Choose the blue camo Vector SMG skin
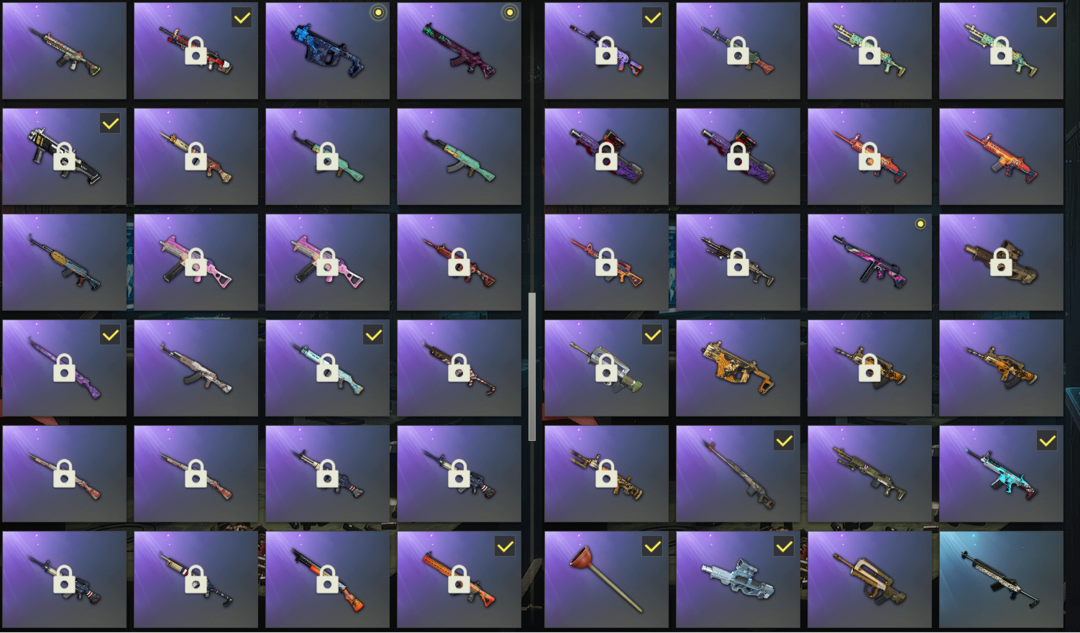Screen dimensions: 1080x633 coord(327,50)
